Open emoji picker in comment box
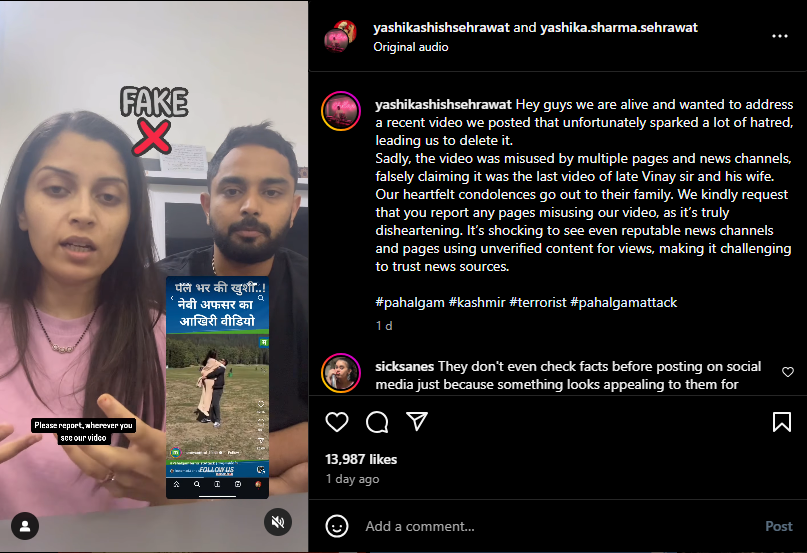The height and width of the screenshot is (553, 807). [337, 526]
